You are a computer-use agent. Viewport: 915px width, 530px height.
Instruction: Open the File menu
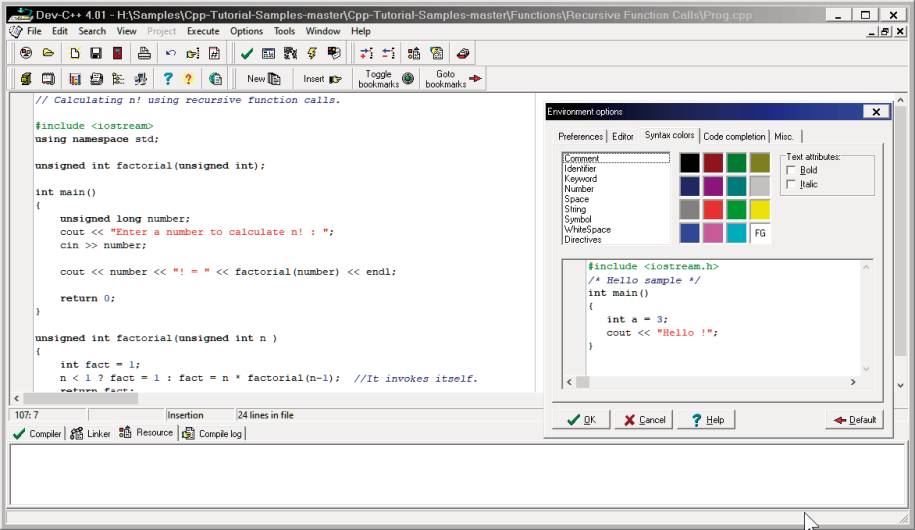(34, 31)
